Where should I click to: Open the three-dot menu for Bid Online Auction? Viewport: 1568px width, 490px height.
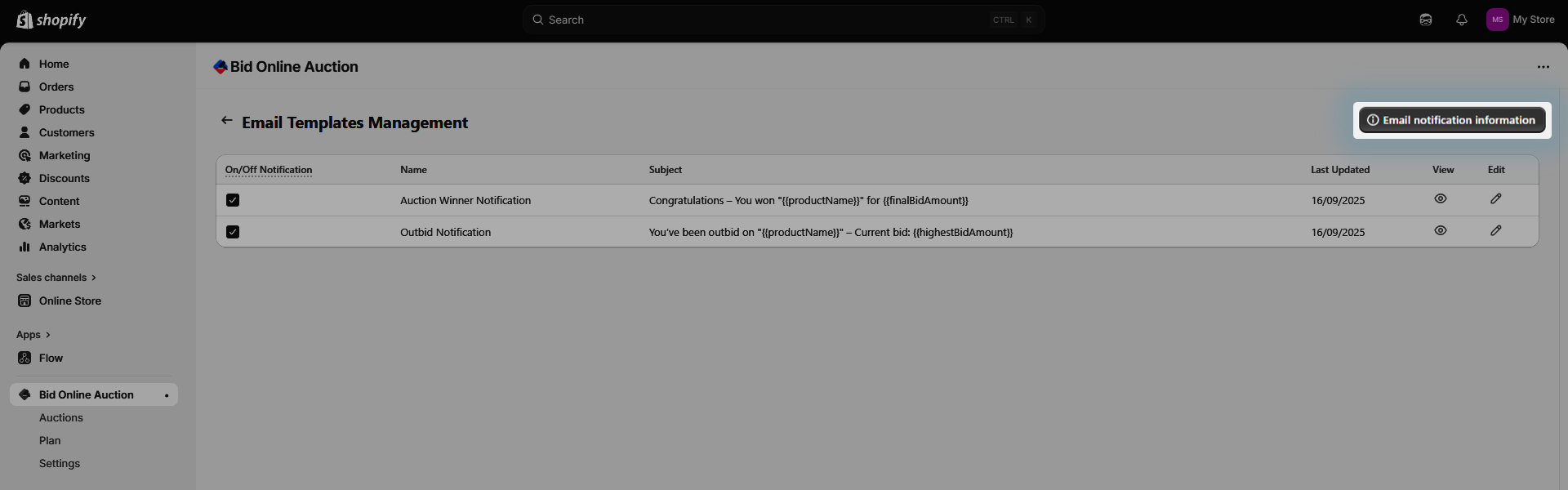pos(1543,67)
